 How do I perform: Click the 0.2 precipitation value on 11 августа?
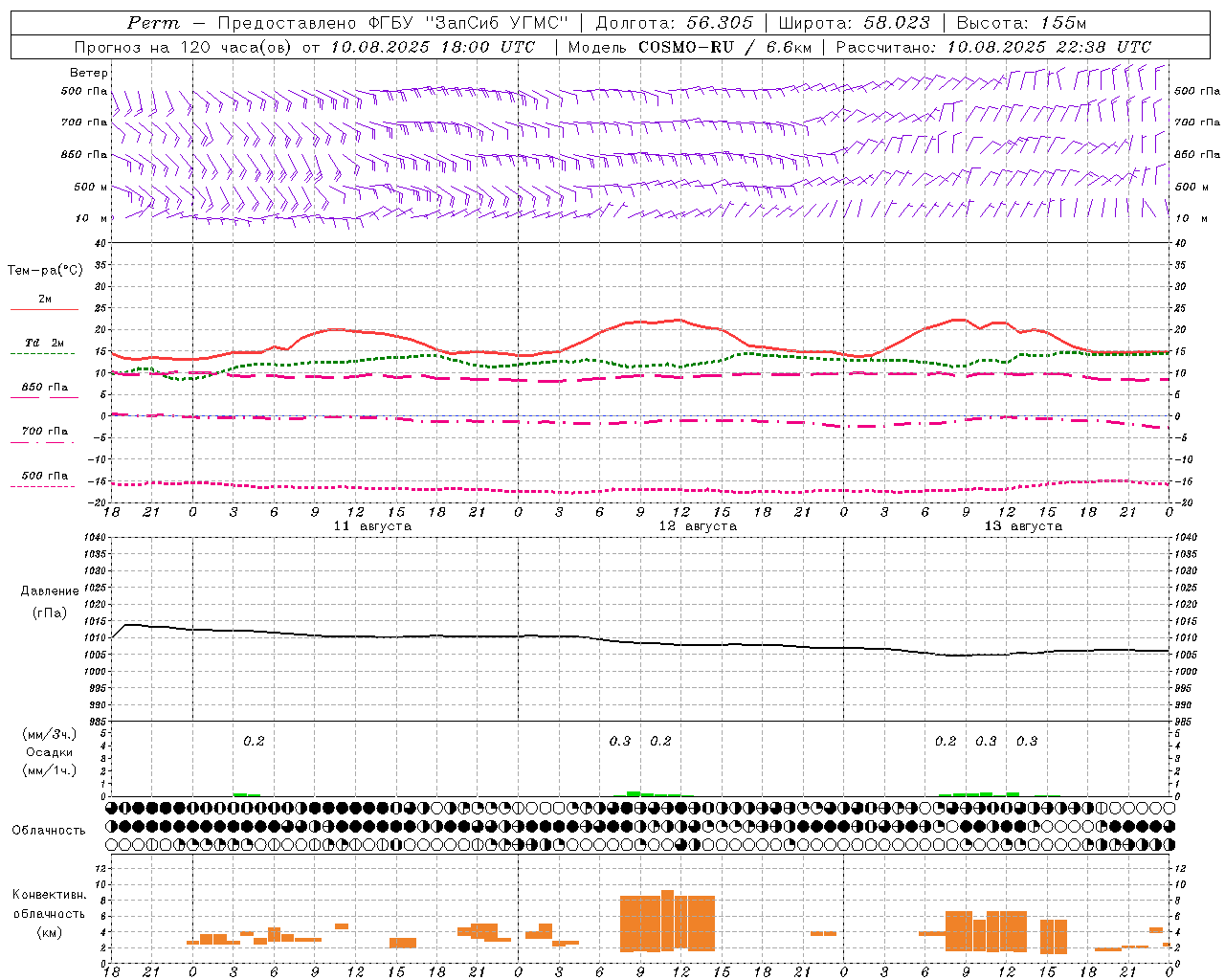pyautogui.click(x=254, y=741)
